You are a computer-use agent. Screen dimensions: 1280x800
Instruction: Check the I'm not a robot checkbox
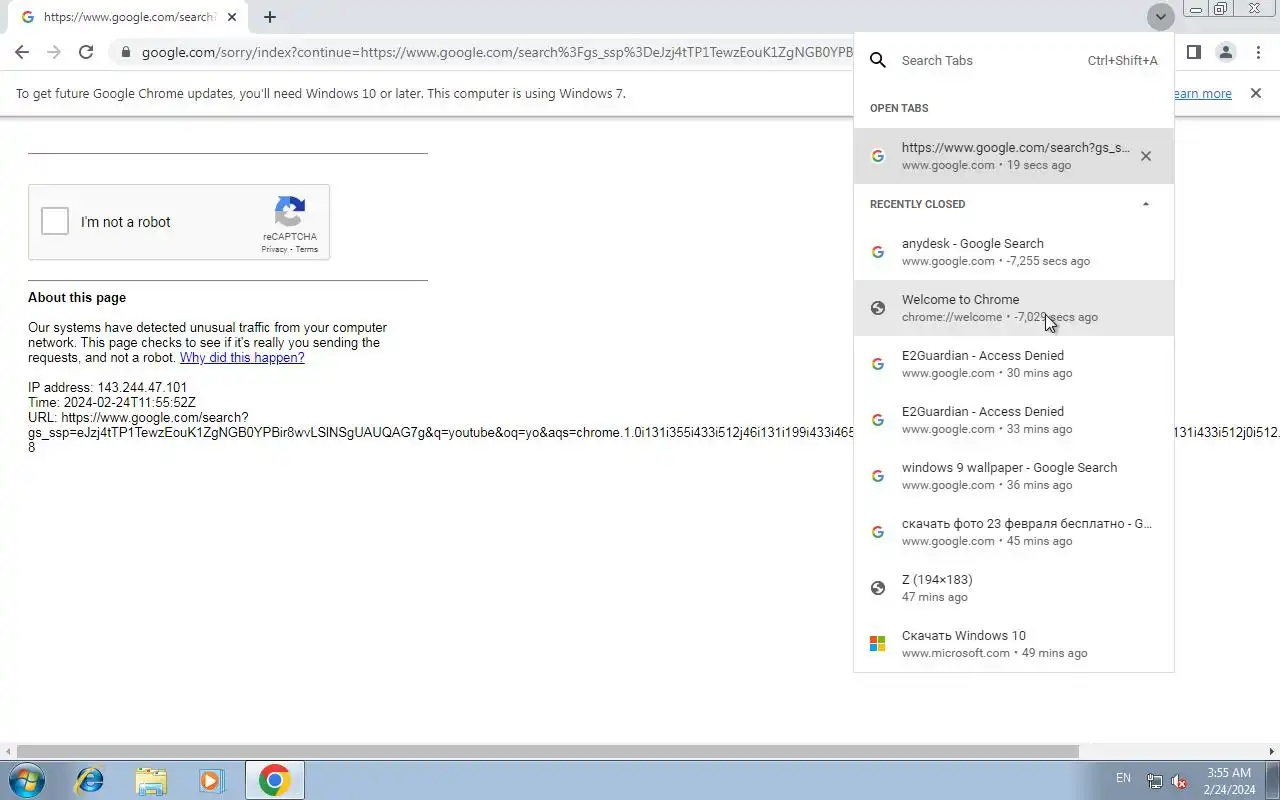[x=55, y=221]
